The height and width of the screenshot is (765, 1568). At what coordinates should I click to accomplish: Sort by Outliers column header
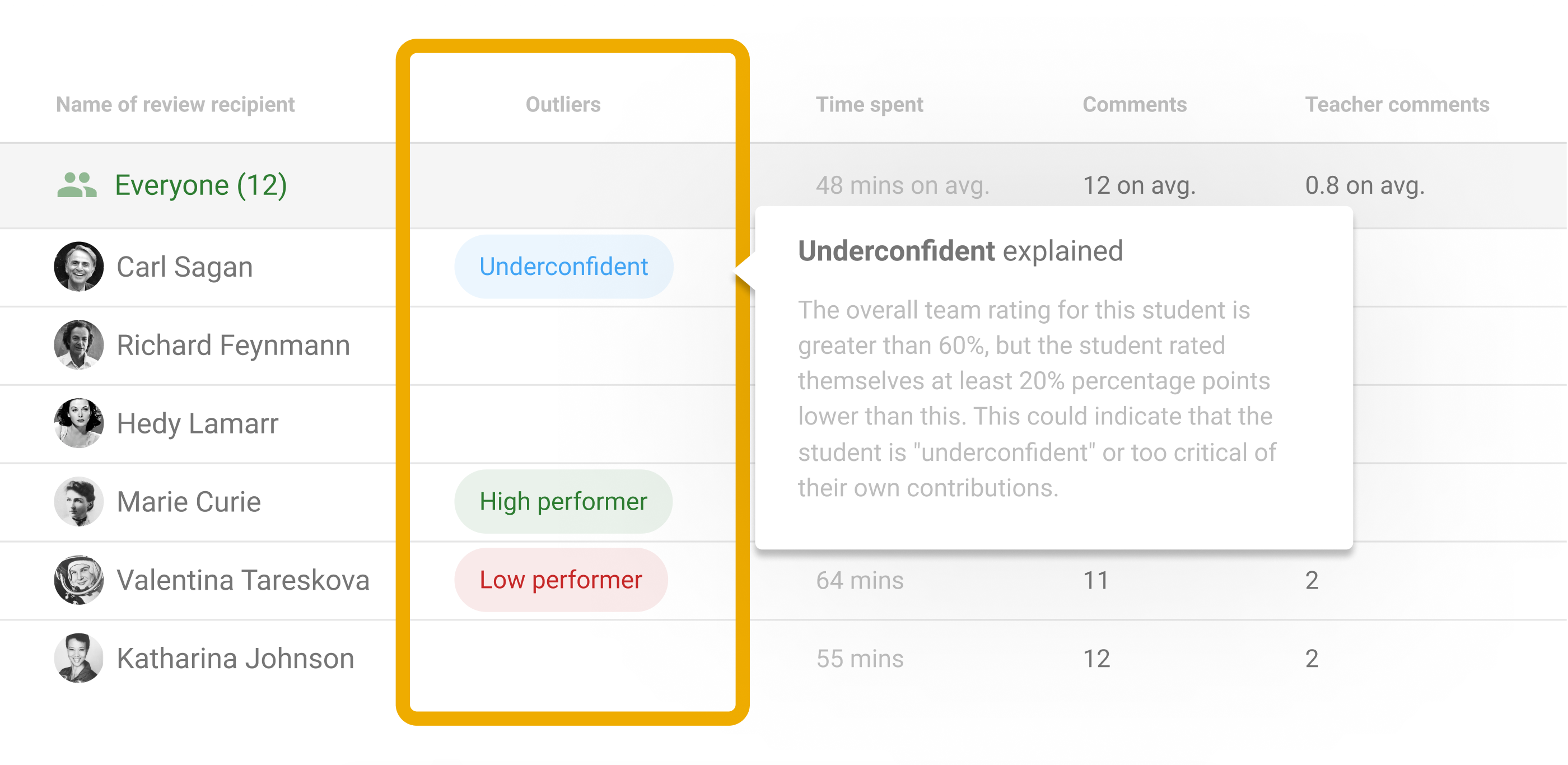[x=563, y=105]
